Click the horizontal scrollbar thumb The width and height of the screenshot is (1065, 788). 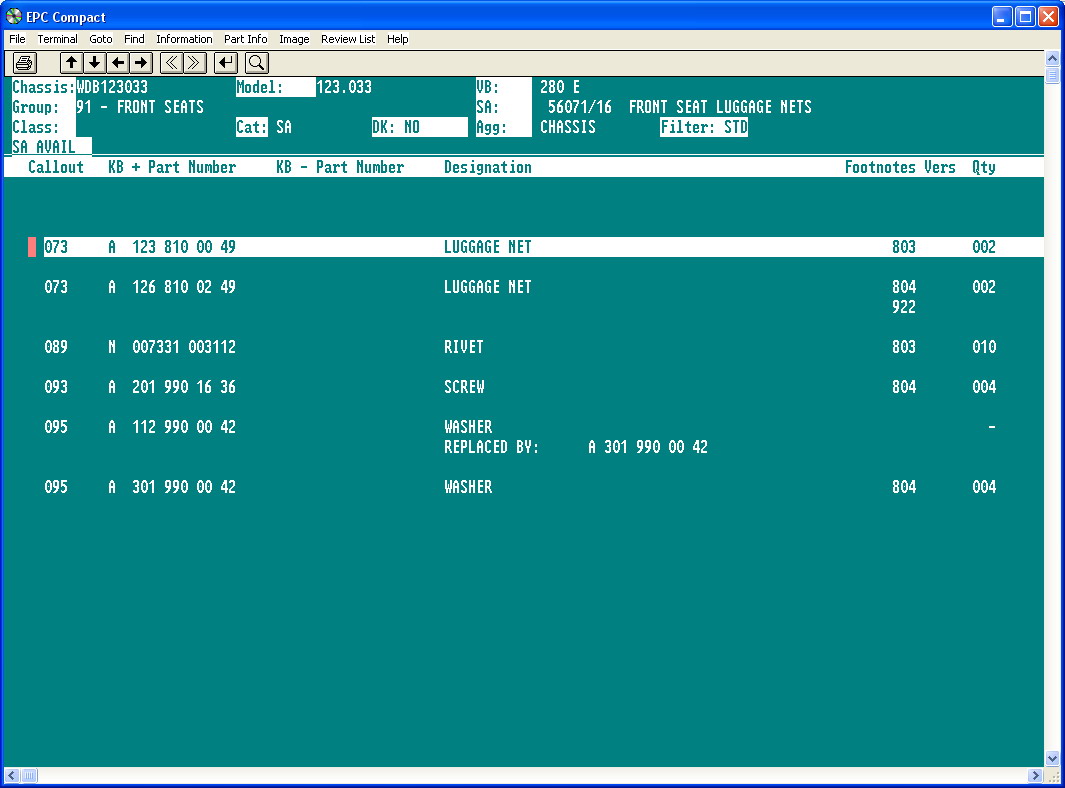pos(29,775)
